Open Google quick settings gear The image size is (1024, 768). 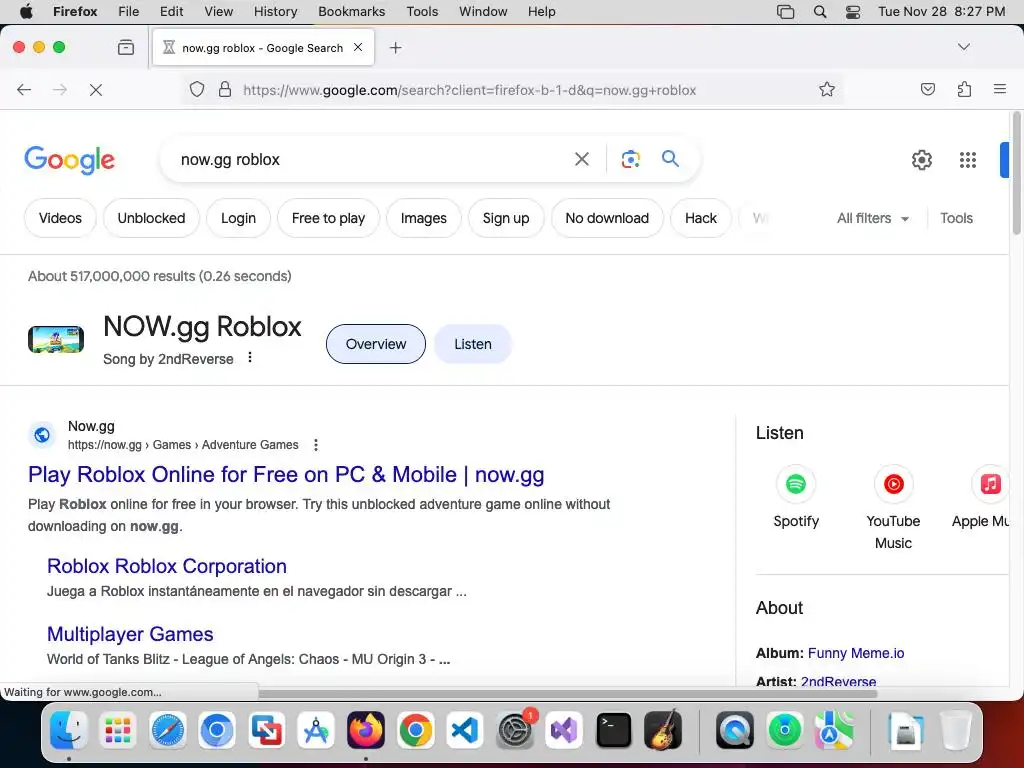[921, 159]
